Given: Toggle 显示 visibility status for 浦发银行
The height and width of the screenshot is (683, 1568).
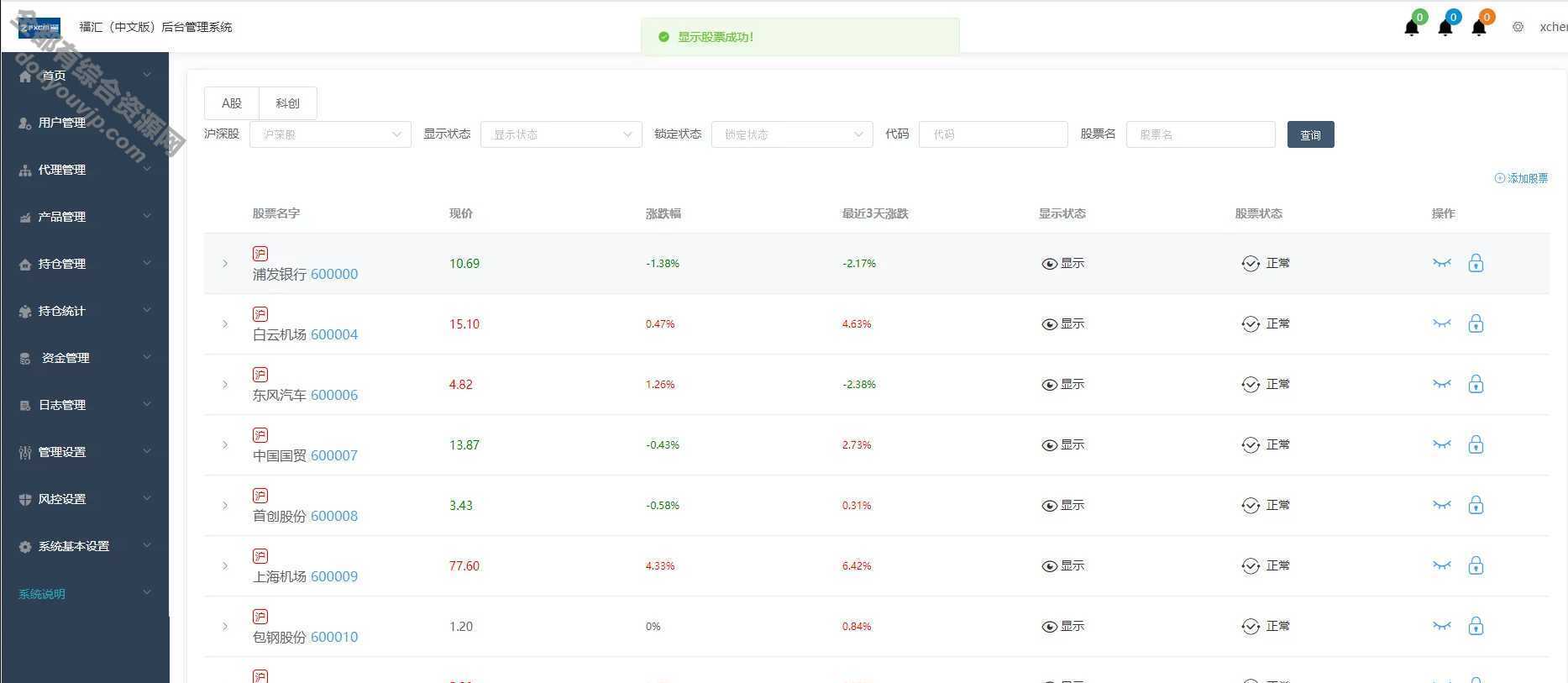Looking at the screenshot, I should point(1062,264).
